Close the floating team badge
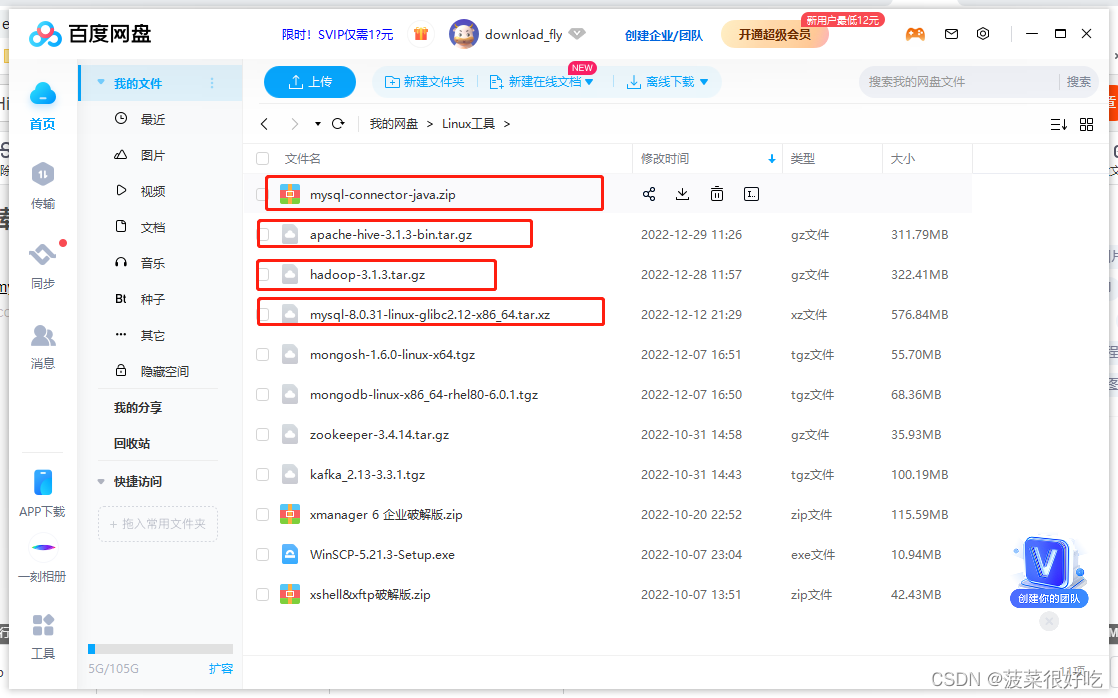The image size is (1118, 698). click(x=1049, y=622)
